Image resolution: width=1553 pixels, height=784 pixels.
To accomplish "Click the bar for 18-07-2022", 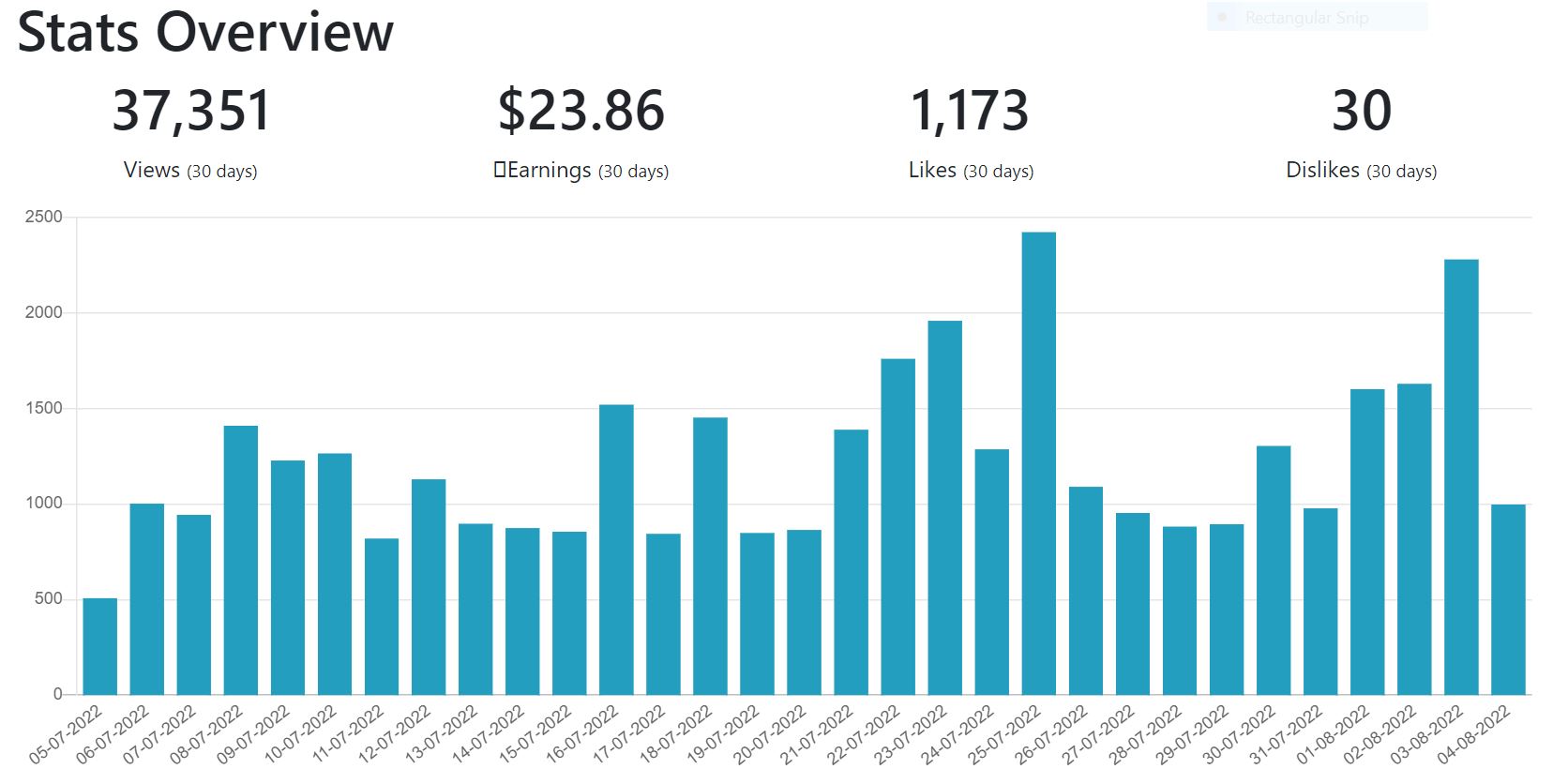I will [x=710, y=556].
